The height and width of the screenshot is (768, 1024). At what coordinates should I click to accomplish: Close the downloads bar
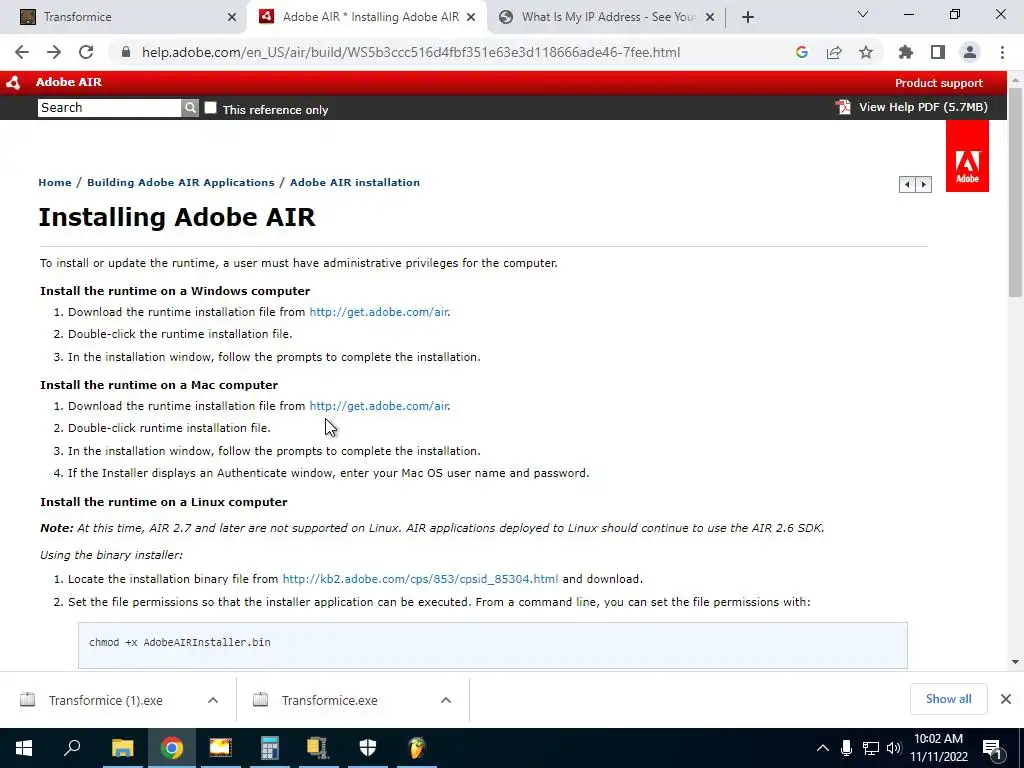pyautogui.click(x=1006, y=699)
